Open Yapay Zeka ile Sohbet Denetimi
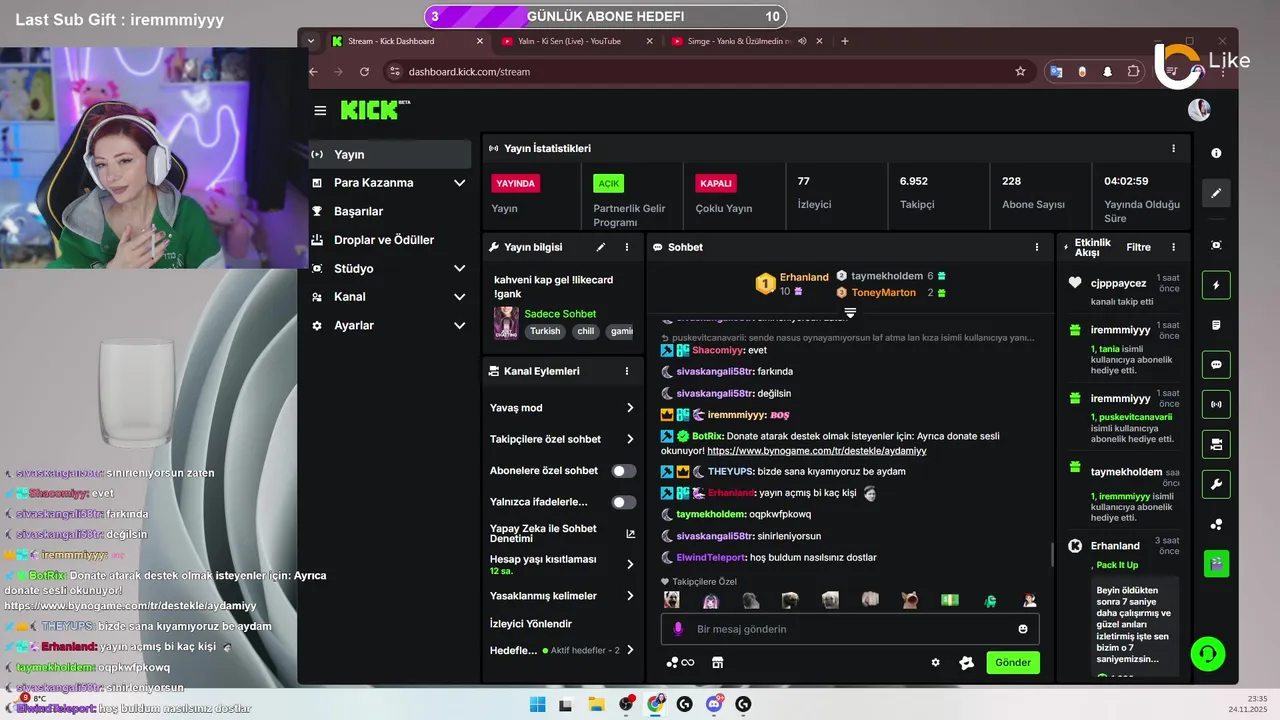1280x720 pixels. click(562, 534)
